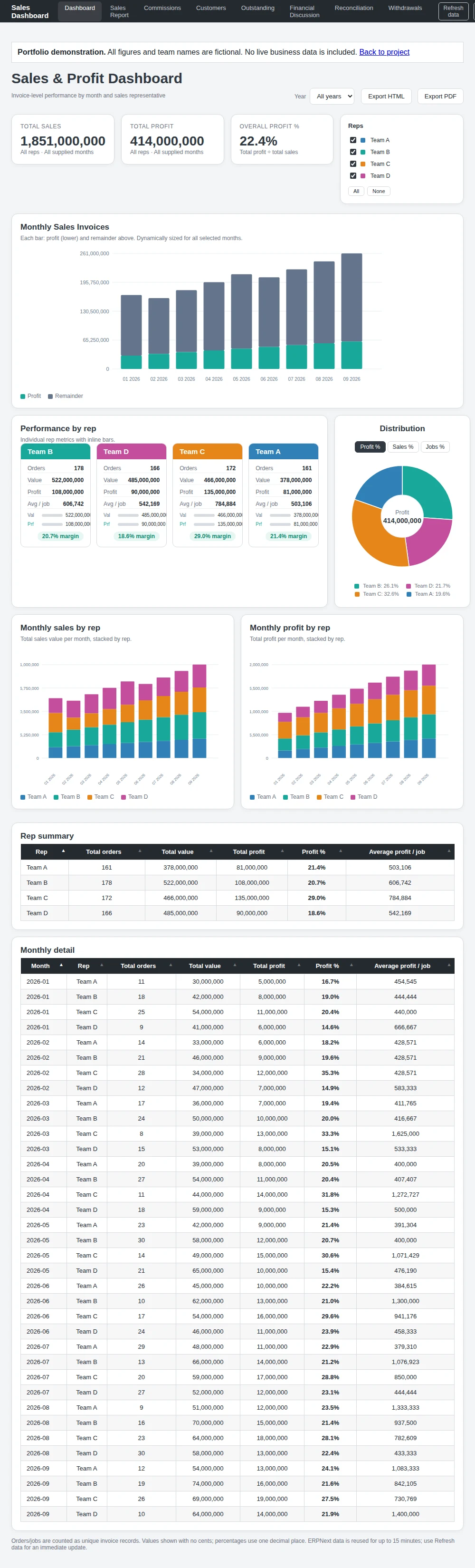The width and height of the screenshot is (475, 1568).
Task: Sort Rep summary by Rep column arrow
Action: pos(63,851)
